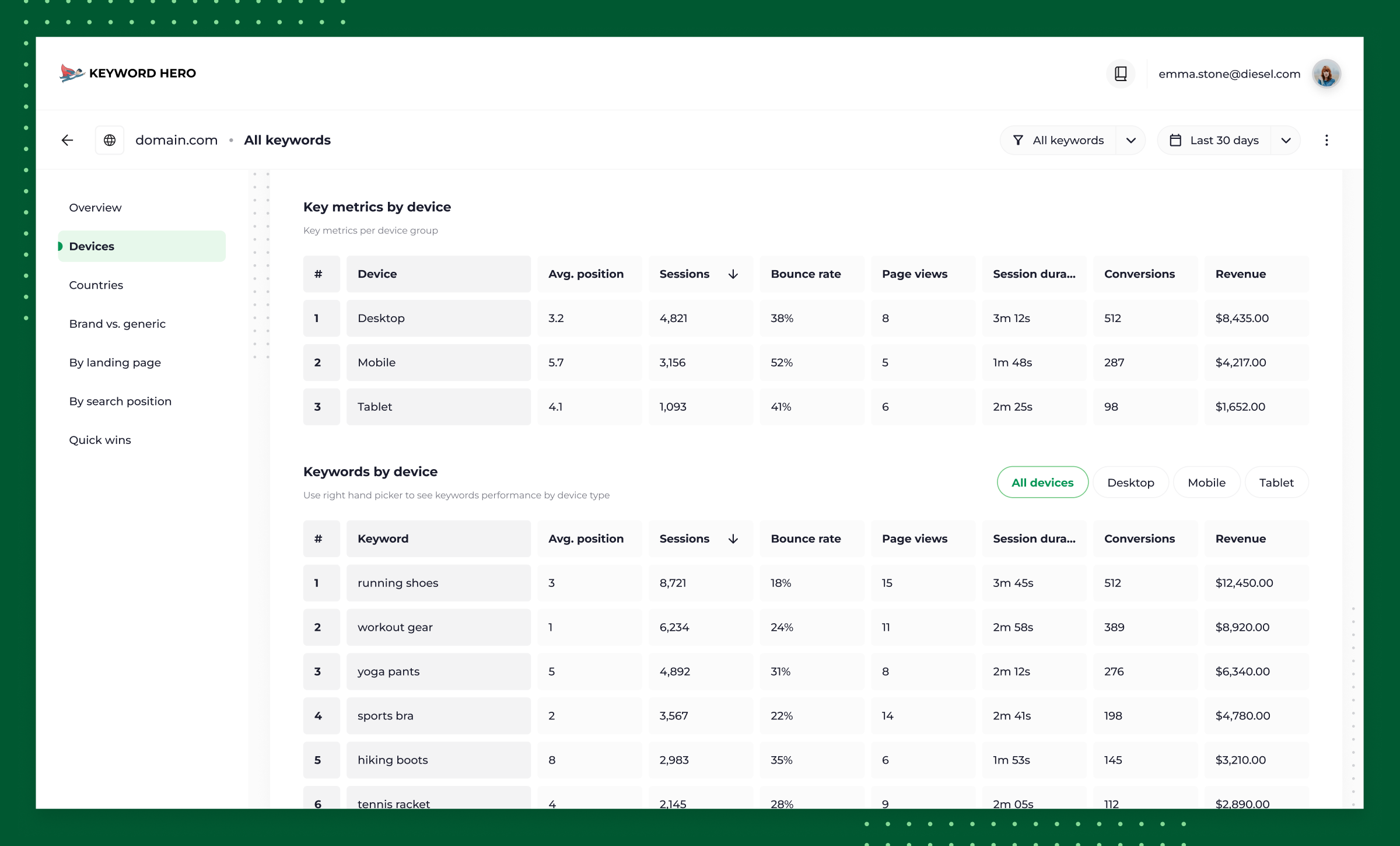
Task: Open the user avatar profile picture
Action: (x=1326, y=74)
